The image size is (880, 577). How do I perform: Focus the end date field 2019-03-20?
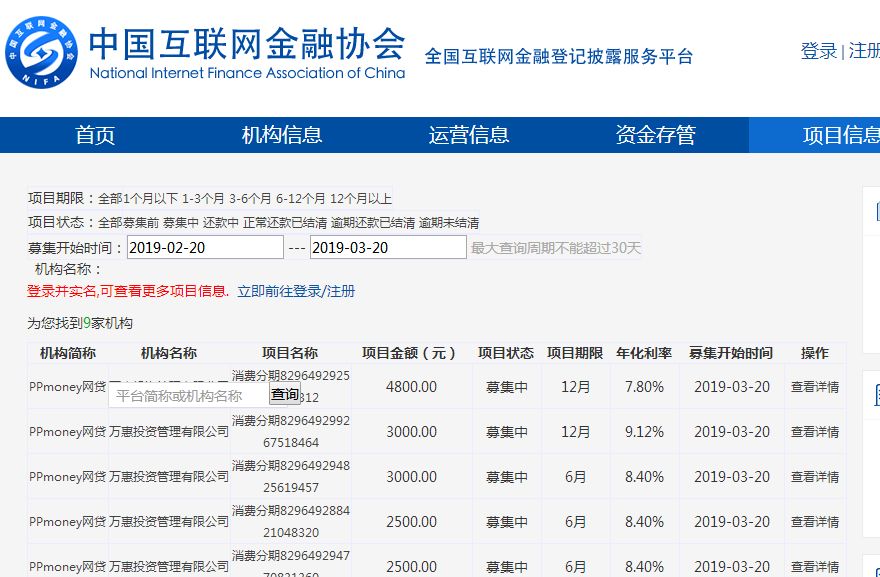click(x=388, y=248)
